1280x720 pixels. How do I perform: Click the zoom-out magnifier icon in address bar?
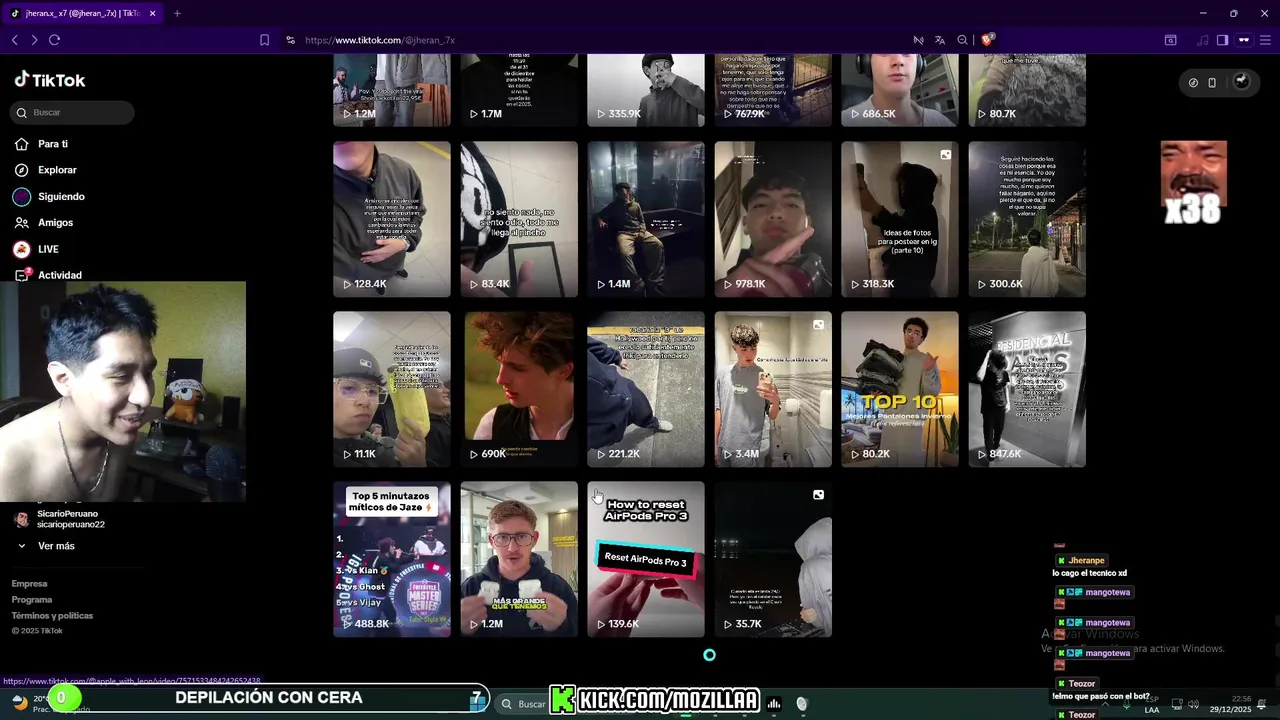coord(962,40)
